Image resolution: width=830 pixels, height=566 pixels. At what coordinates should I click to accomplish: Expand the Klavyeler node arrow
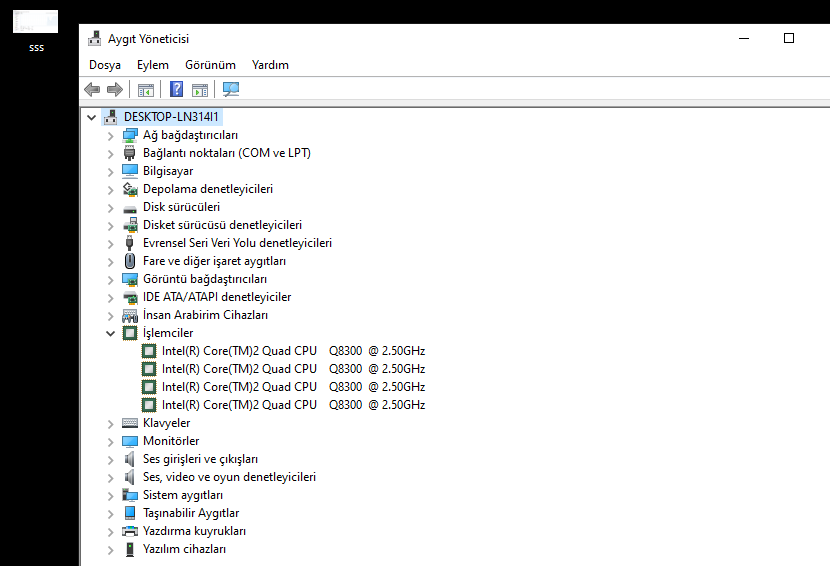pos(111,424)
